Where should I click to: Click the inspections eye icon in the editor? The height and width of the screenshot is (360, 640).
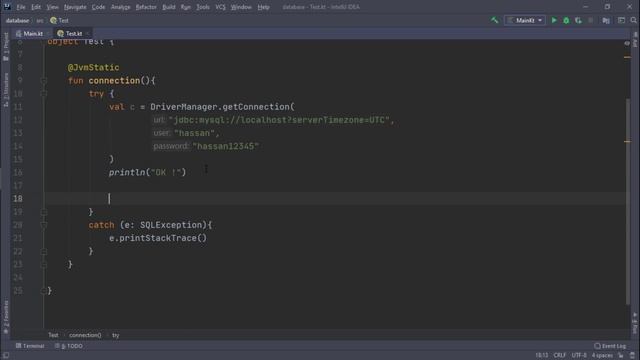tap(627, 43)
